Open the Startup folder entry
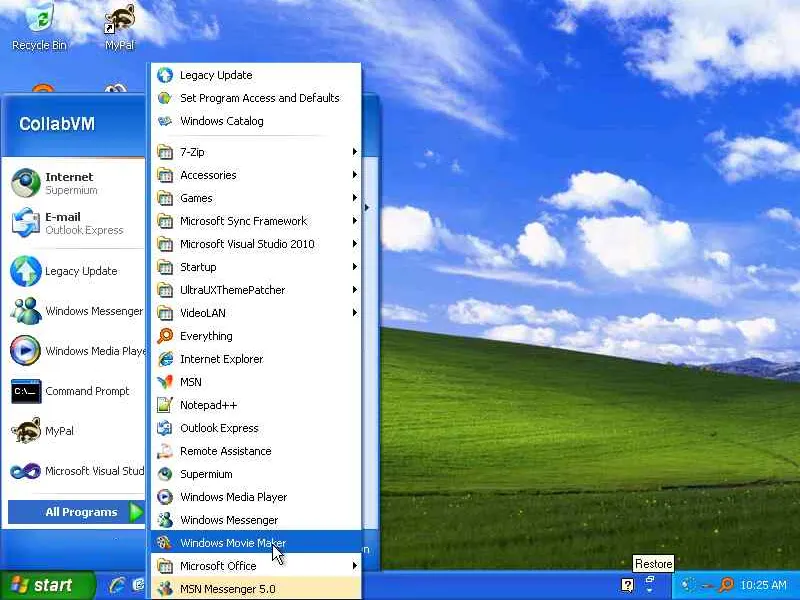This screenshot has width=800, height=600. 256,267
